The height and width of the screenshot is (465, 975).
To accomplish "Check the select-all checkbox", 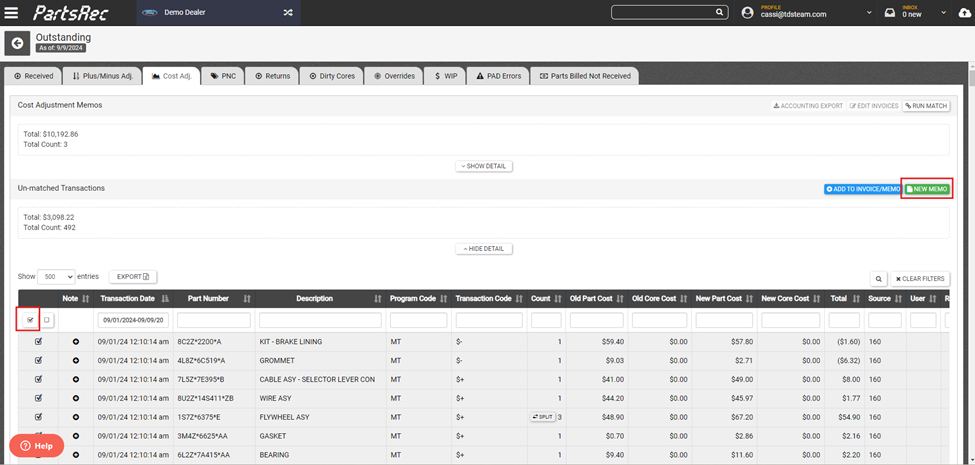I will 30,320.
